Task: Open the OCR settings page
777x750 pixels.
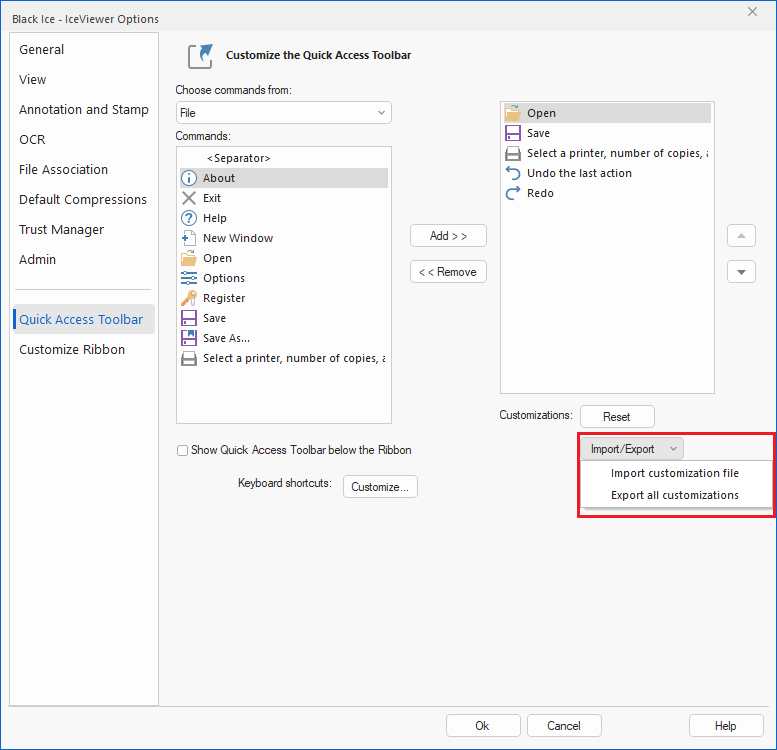Action: (x=32, y=140)
